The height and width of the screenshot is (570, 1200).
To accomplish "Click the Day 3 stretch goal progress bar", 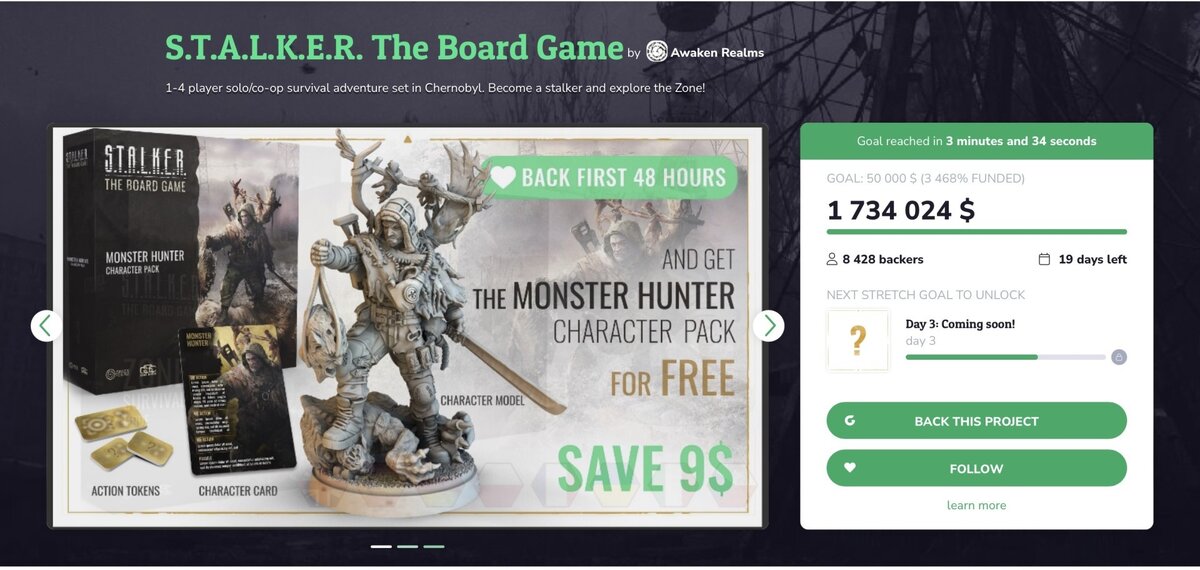I will [x=1005, y=357].
